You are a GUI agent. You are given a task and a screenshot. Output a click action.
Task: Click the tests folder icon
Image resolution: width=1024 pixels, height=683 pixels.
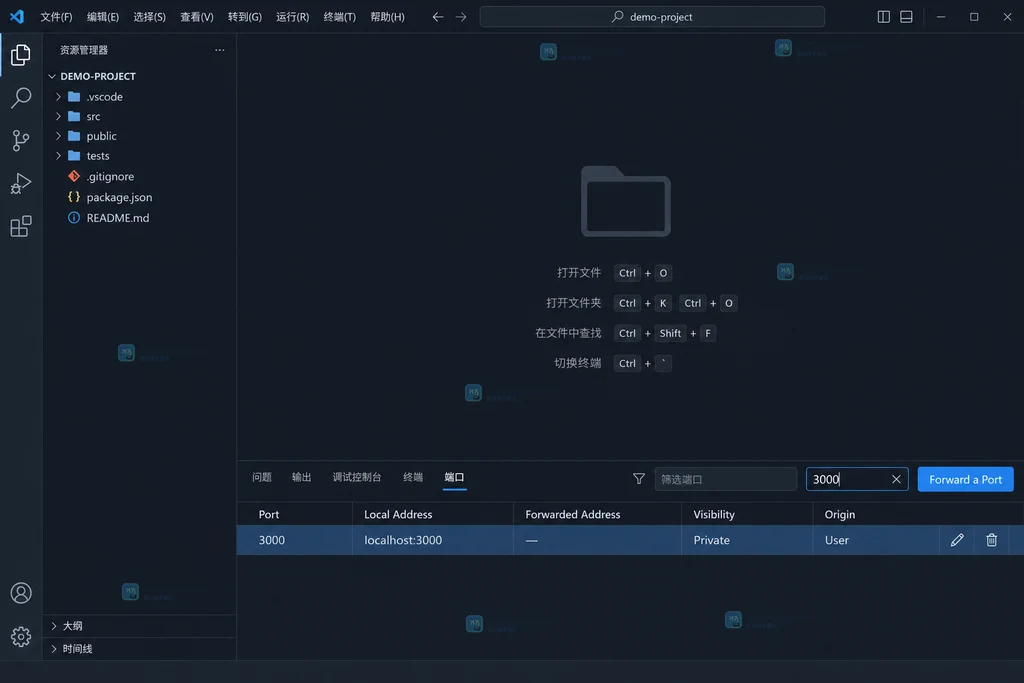[74, 155]
